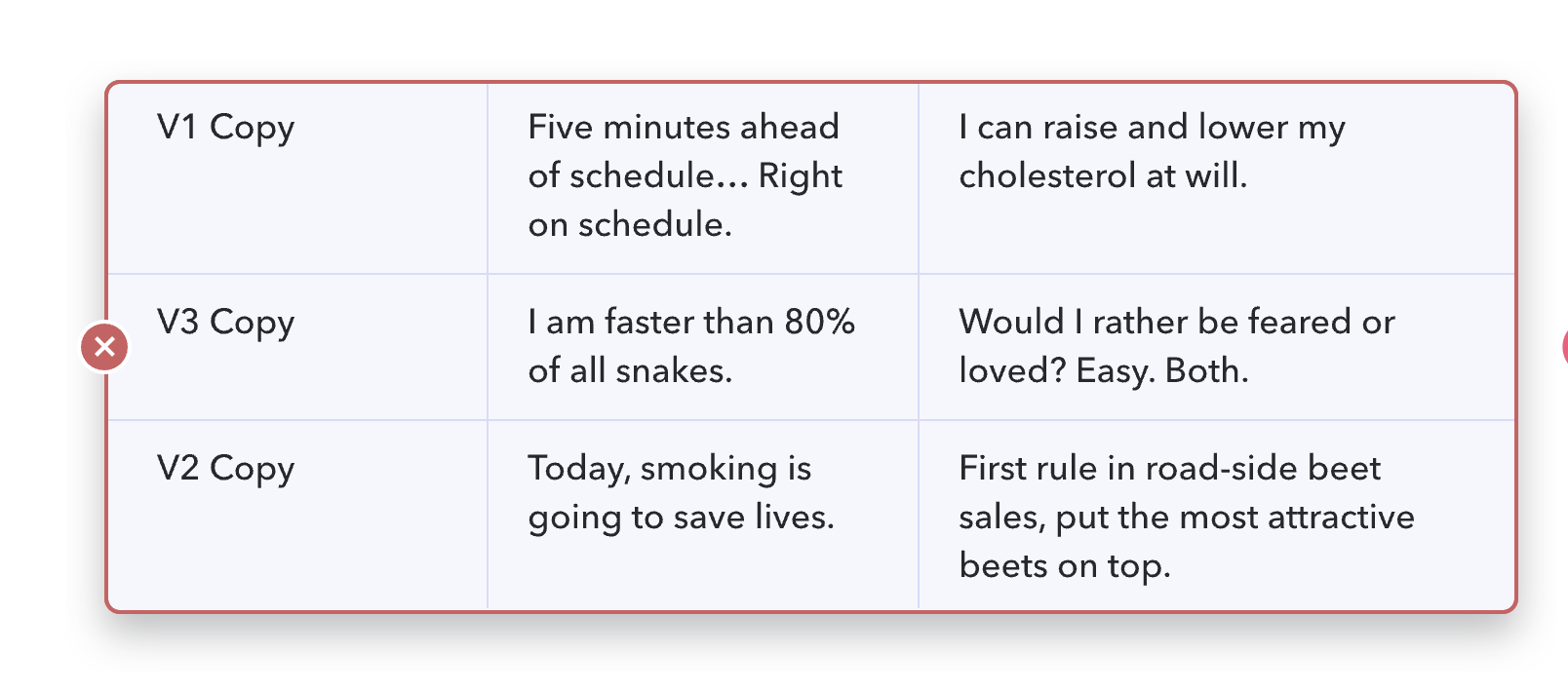Place cursor on 'Easy. Both.' text

point(1162,370)
